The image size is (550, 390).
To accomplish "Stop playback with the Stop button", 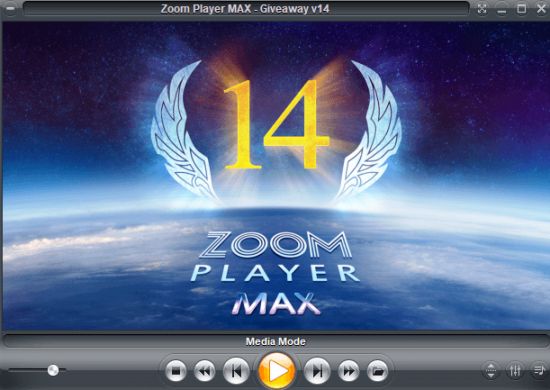I will coord(176,371).
